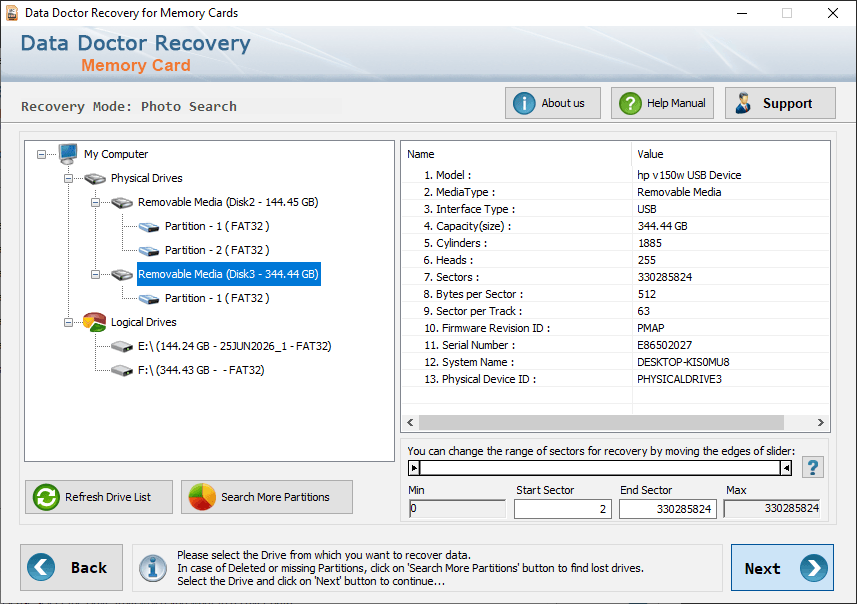This screenshot has height=604, width=857.
Task: Click the Value column header
Action: pyautogui.click(x=731, y=154)
